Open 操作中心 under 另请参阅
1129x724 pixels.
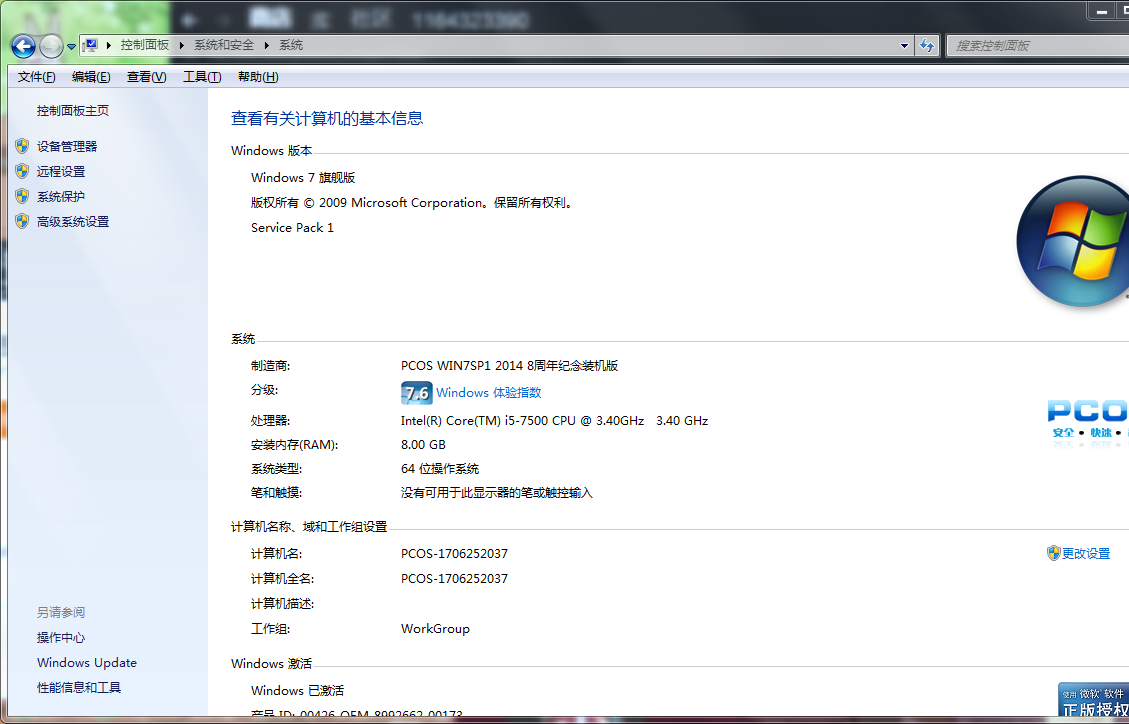pos(61,638)
